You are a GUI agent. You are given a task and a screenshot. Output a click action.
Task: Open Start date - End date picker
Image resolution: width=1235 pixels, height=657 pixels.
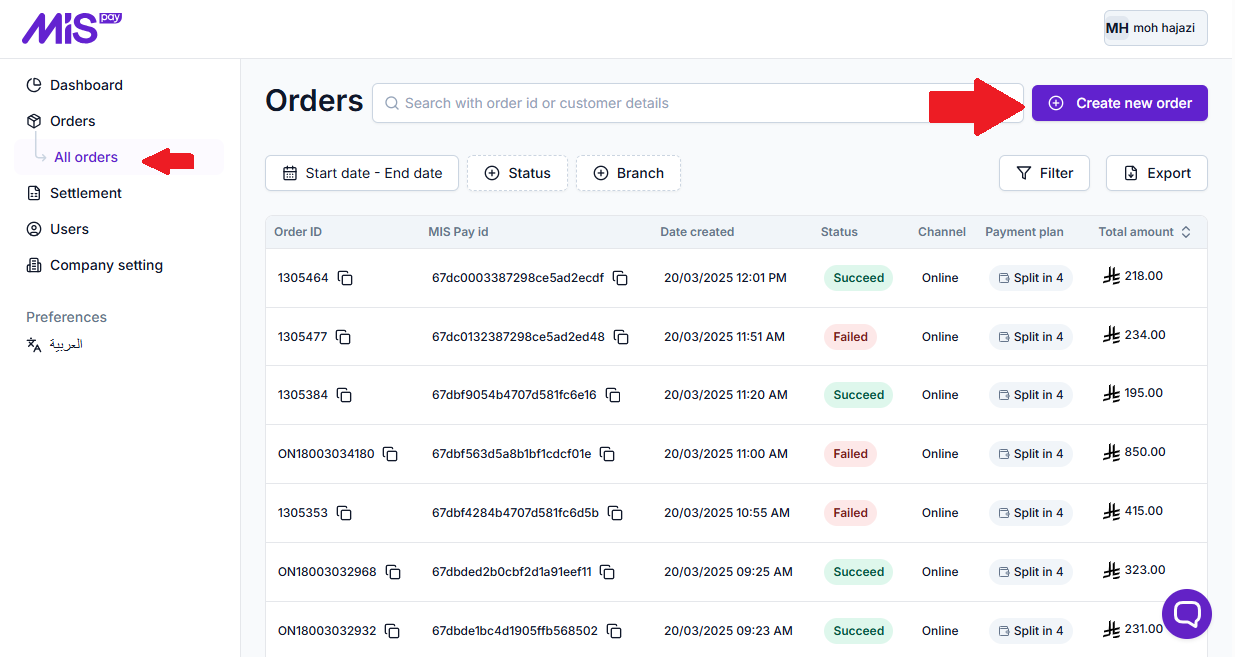click(x=362, y=173)
